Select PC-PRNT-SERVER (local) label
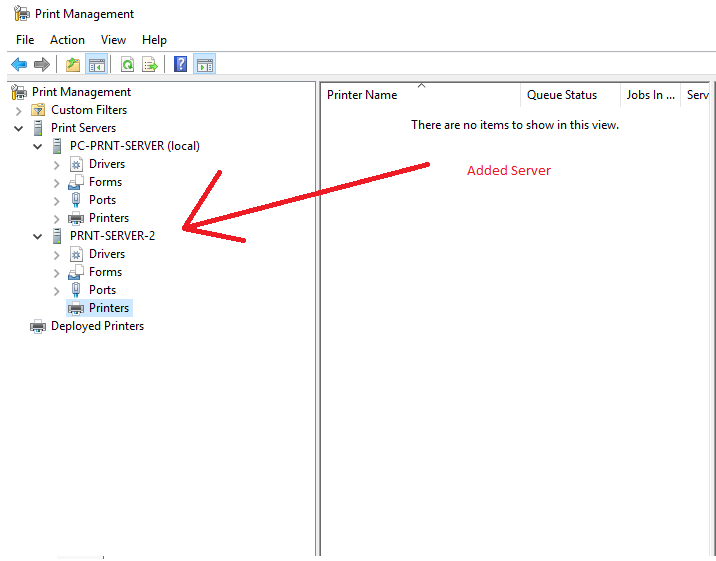Viewport: 716px width, 561px height. [135, 146]
